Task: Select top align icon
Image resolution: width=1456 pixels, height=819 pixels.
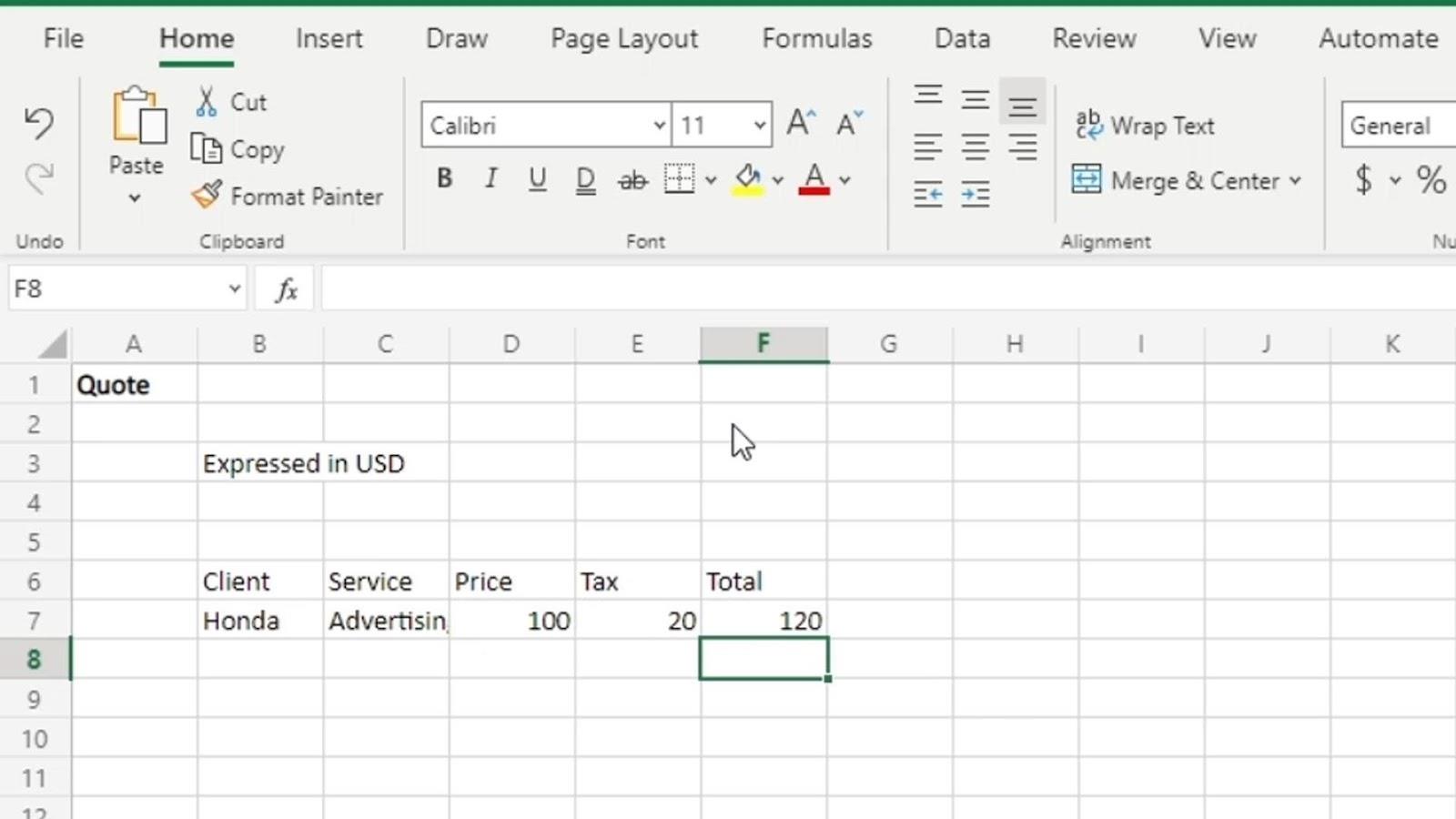Action: pyautogui.click(x=928, y=97)
